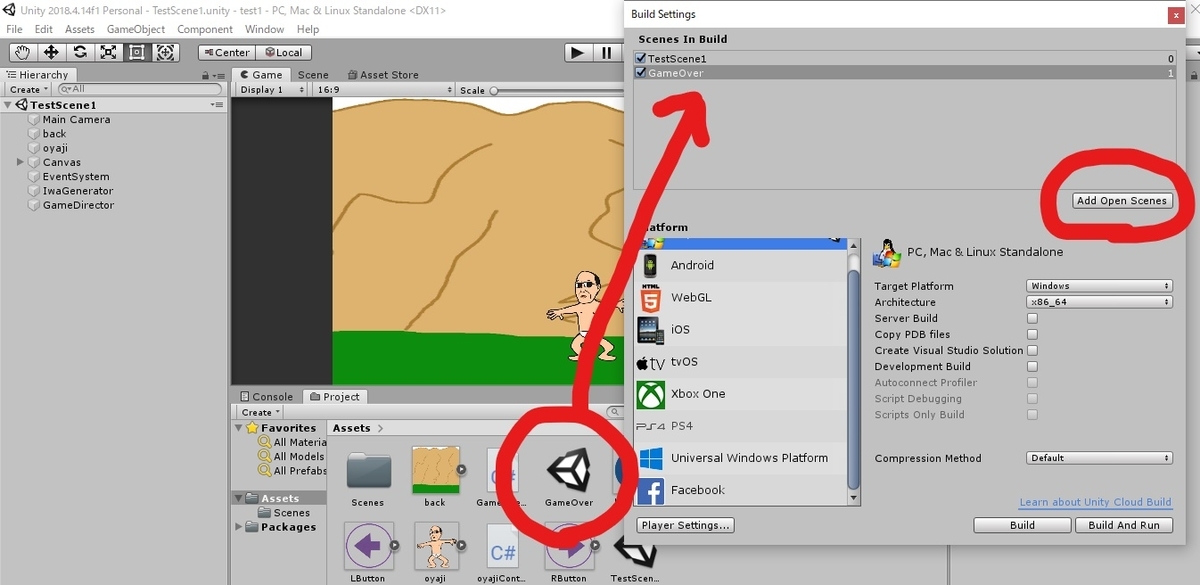Uncheck GameOver in Scenes In Build

pyautogui.click(x=641, y=73)
